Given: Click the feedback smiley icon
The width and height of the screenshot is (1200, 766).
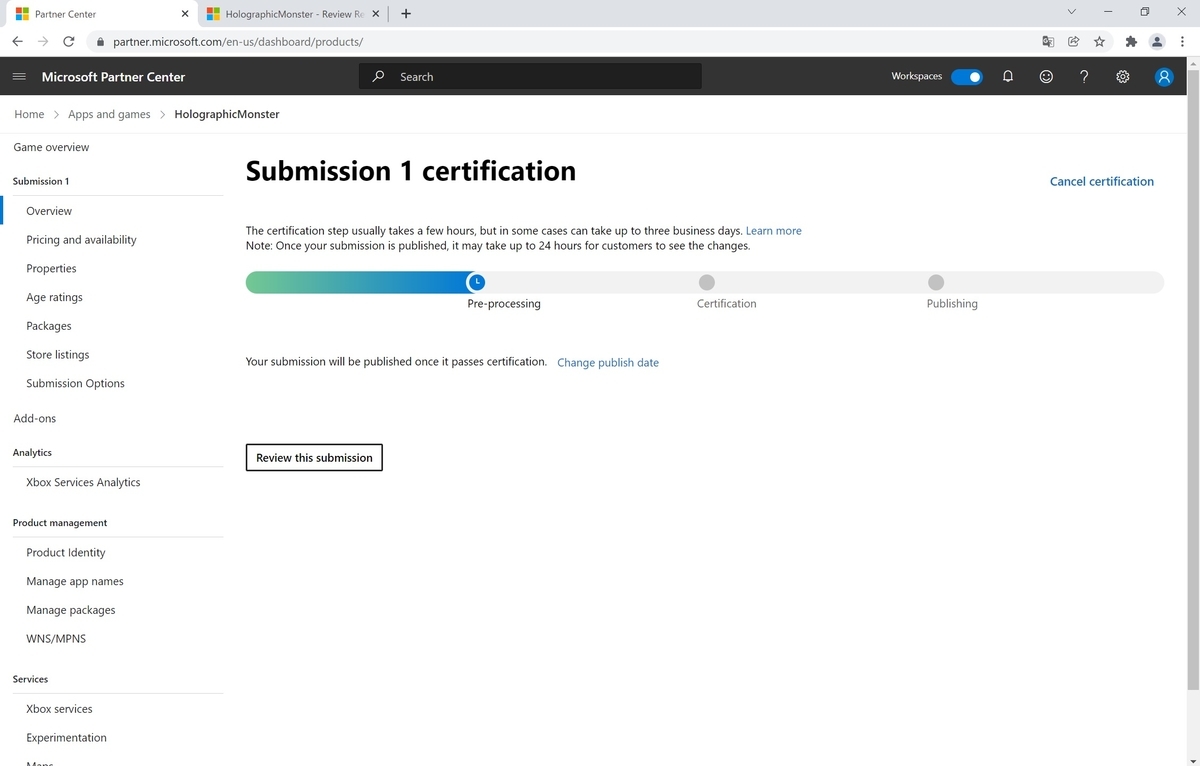Looking at the screenshot, I should 1046,77.
